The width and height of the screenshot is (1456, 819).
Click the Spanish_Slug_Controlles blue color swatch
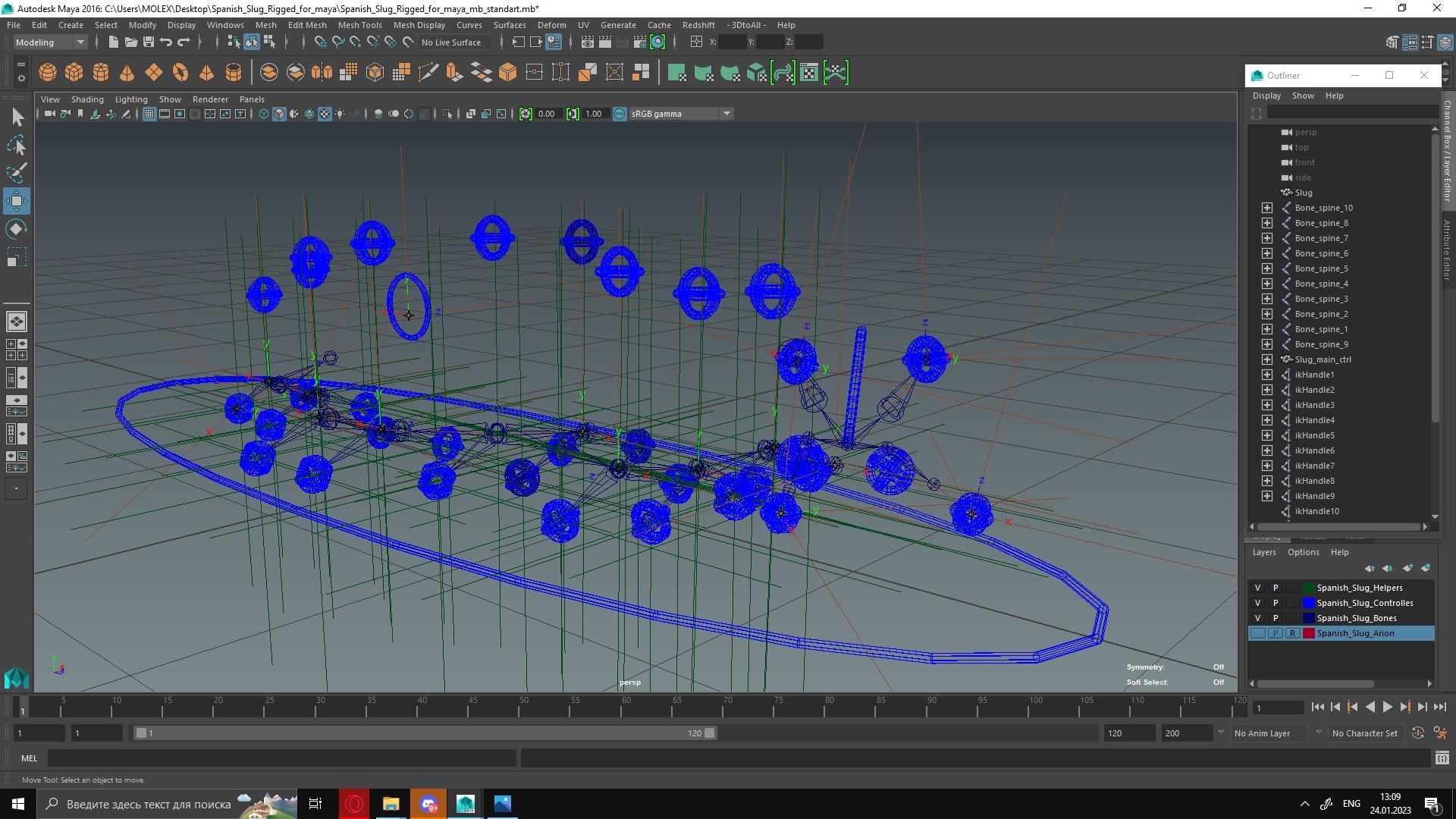click(1308, 603)
